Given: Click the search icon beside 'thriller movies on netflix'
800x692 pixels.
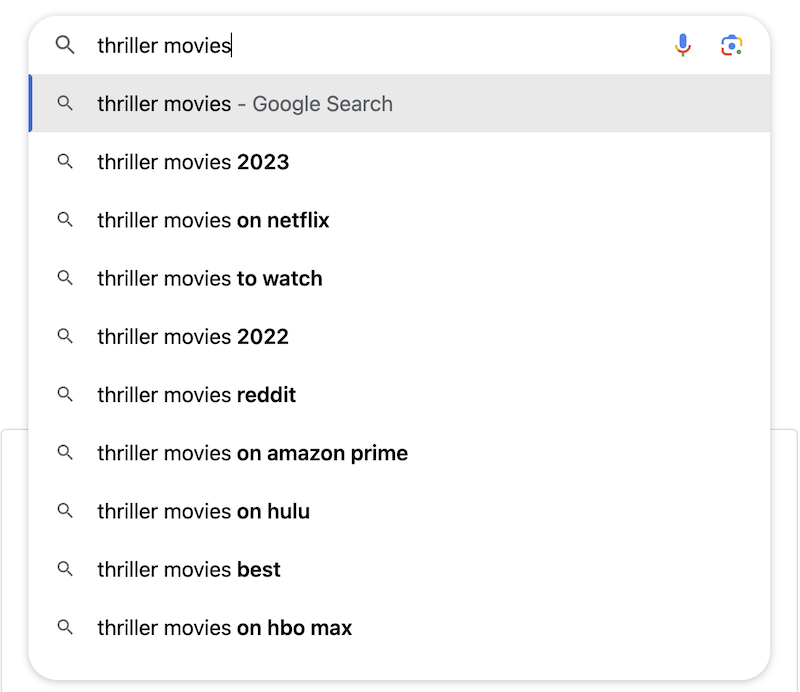Looking at the screenshot, I should (x=66, y=220).
